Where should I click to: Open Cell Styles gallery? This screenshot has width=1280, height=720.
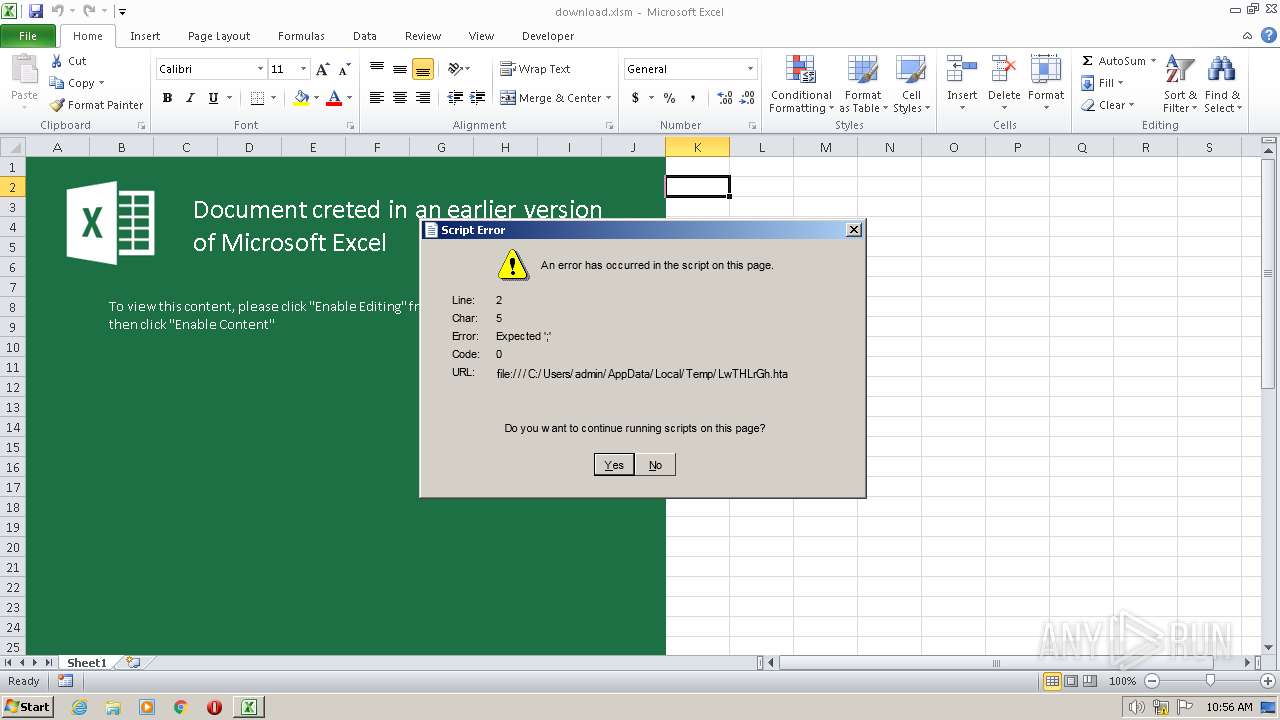[911, 85]
